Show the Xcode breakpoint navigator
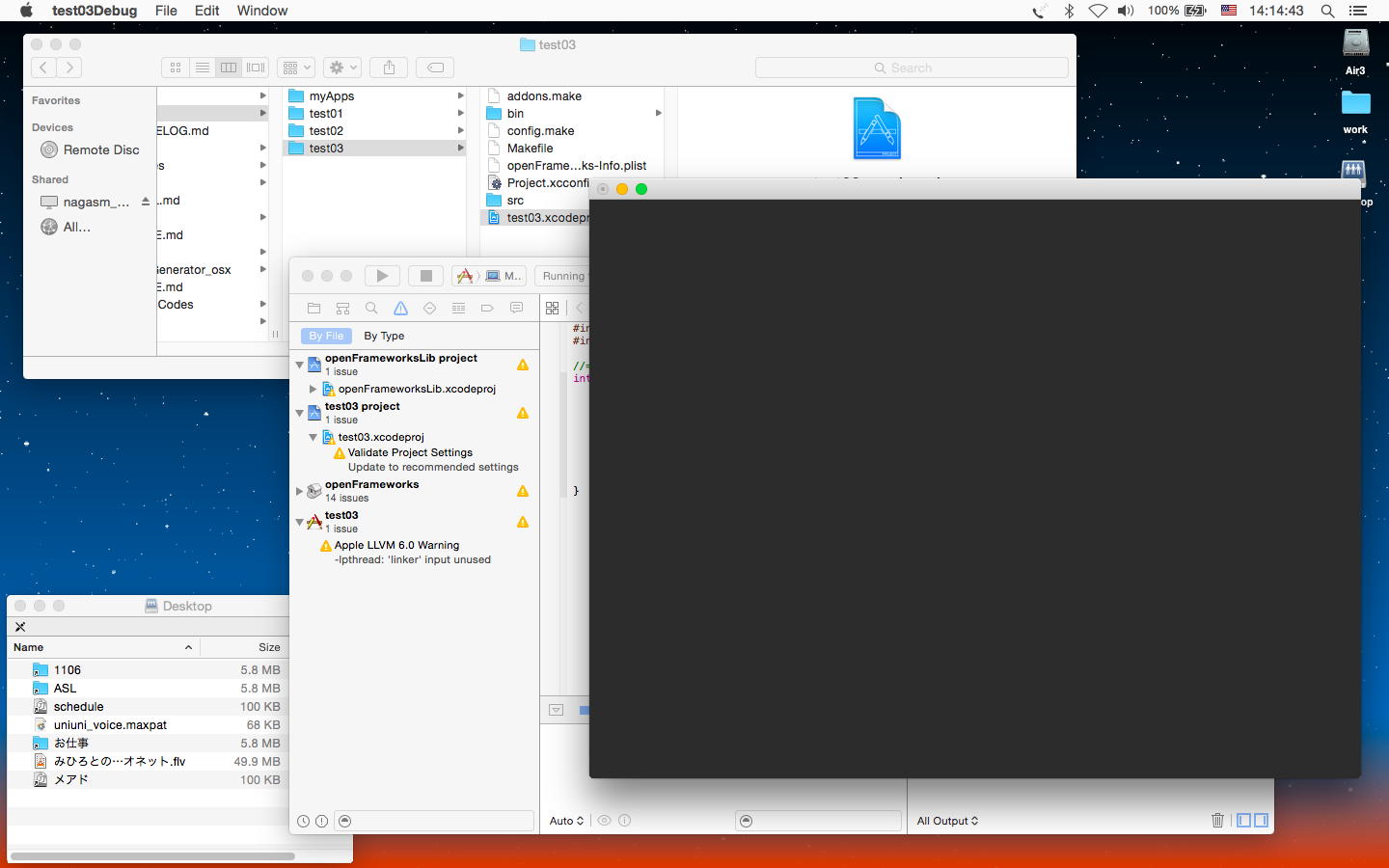 pos(487,308)
